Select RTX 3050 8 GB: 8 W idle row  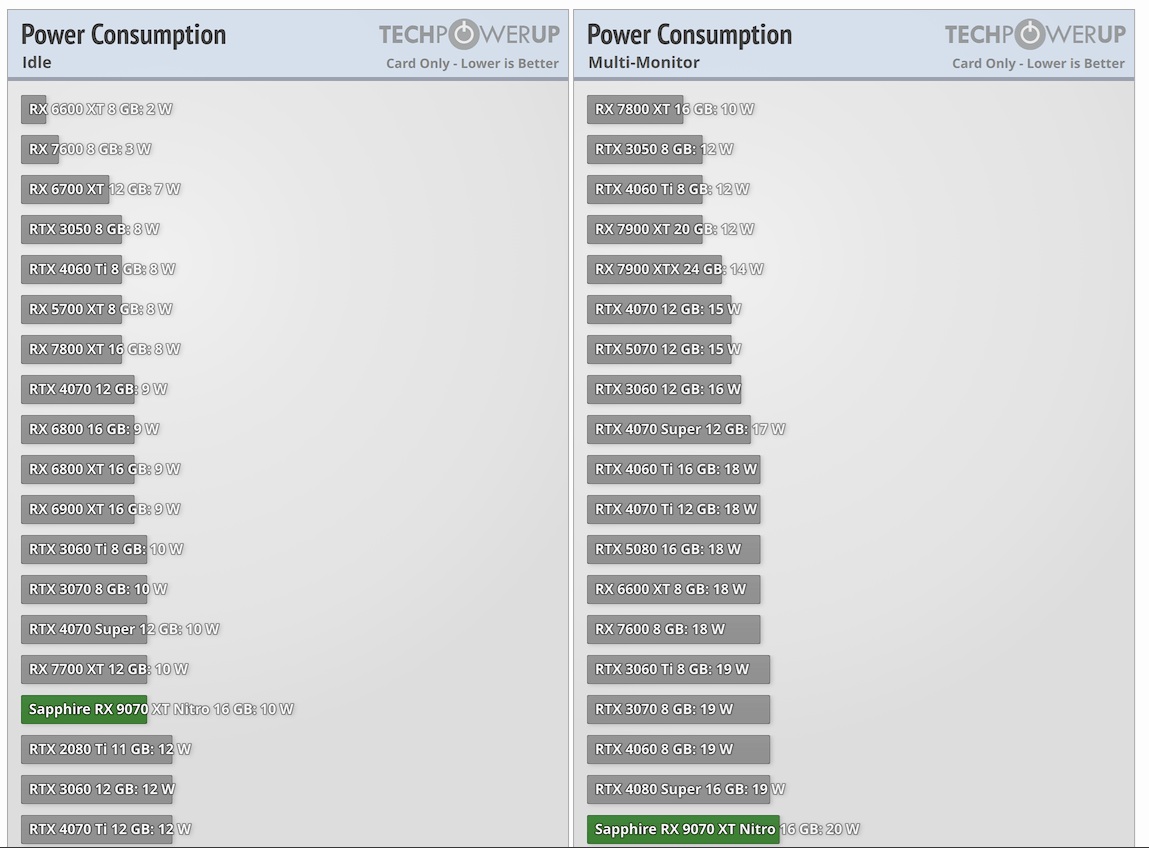click(72, 229)
